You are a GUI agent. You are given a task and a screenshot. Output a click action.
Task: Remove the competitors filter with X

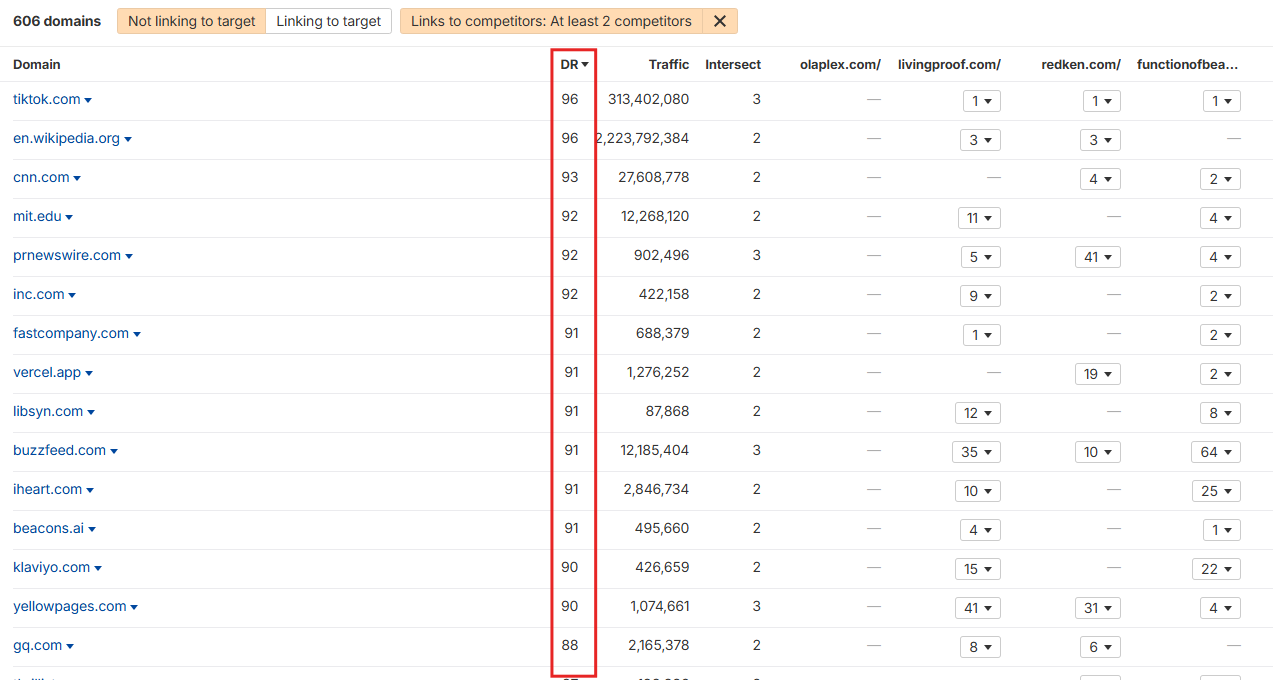coord(720,21)
